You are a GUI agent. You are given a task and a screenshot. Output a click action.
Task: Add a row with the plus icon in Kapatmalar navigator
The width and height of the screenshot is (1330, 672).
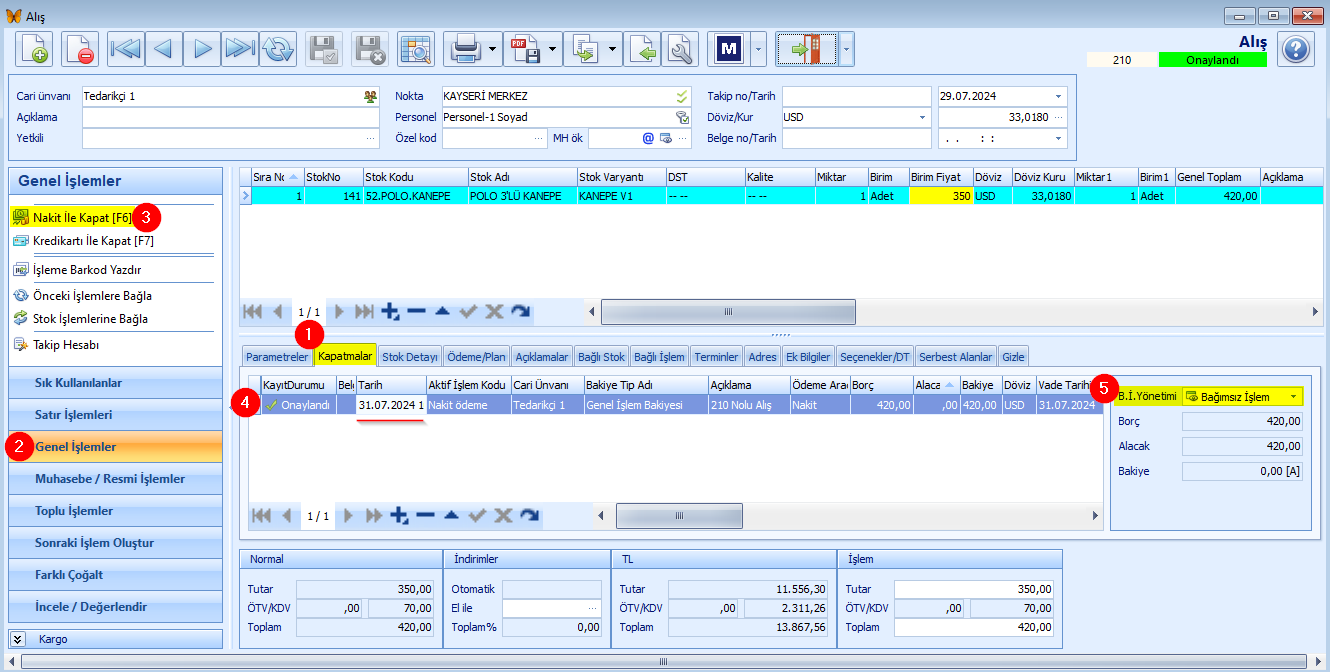coord(399,516)
